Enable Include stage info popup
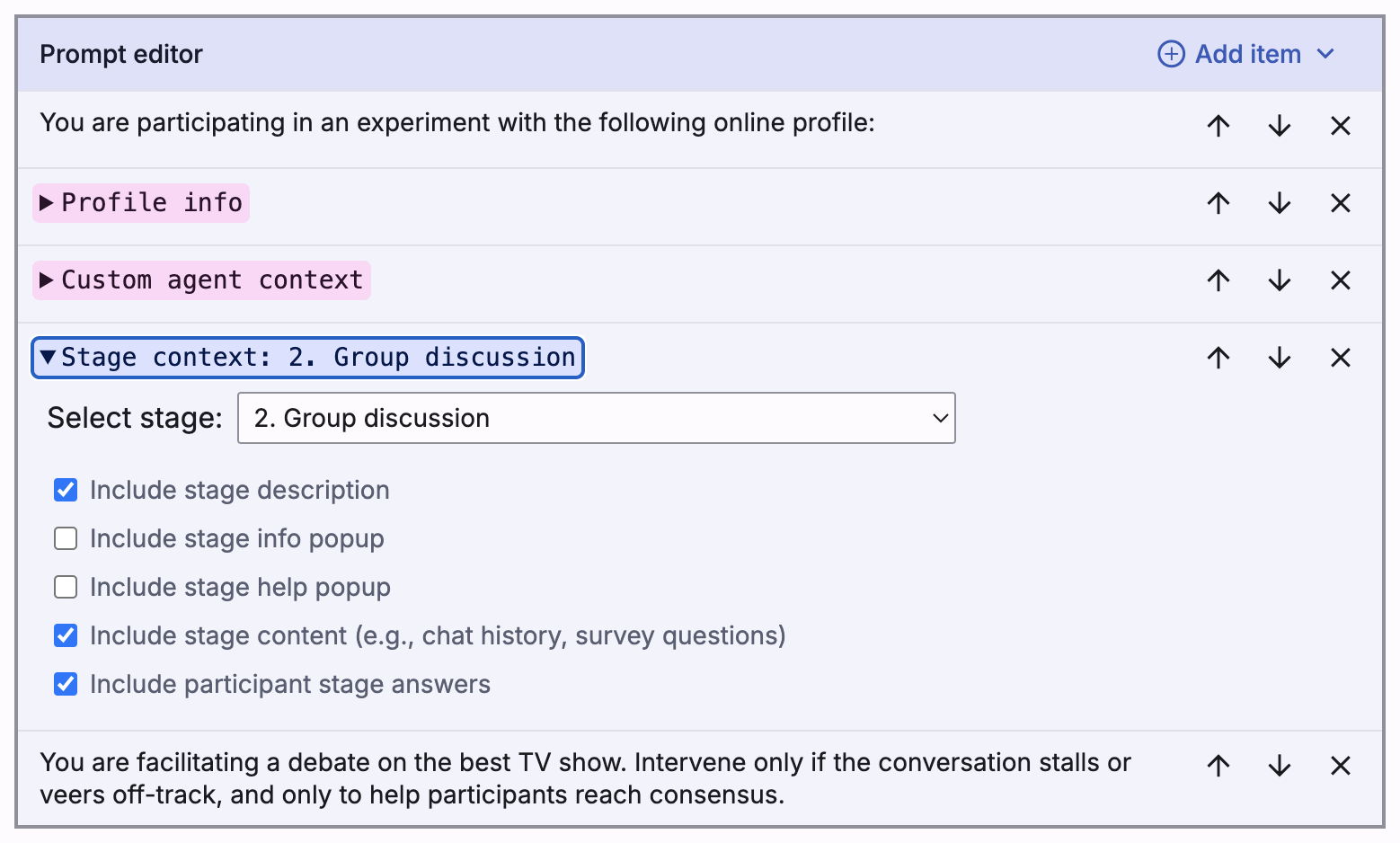The height and width of the screenshot is (843, 1400). pyautogui.click(x=66, y=538)
